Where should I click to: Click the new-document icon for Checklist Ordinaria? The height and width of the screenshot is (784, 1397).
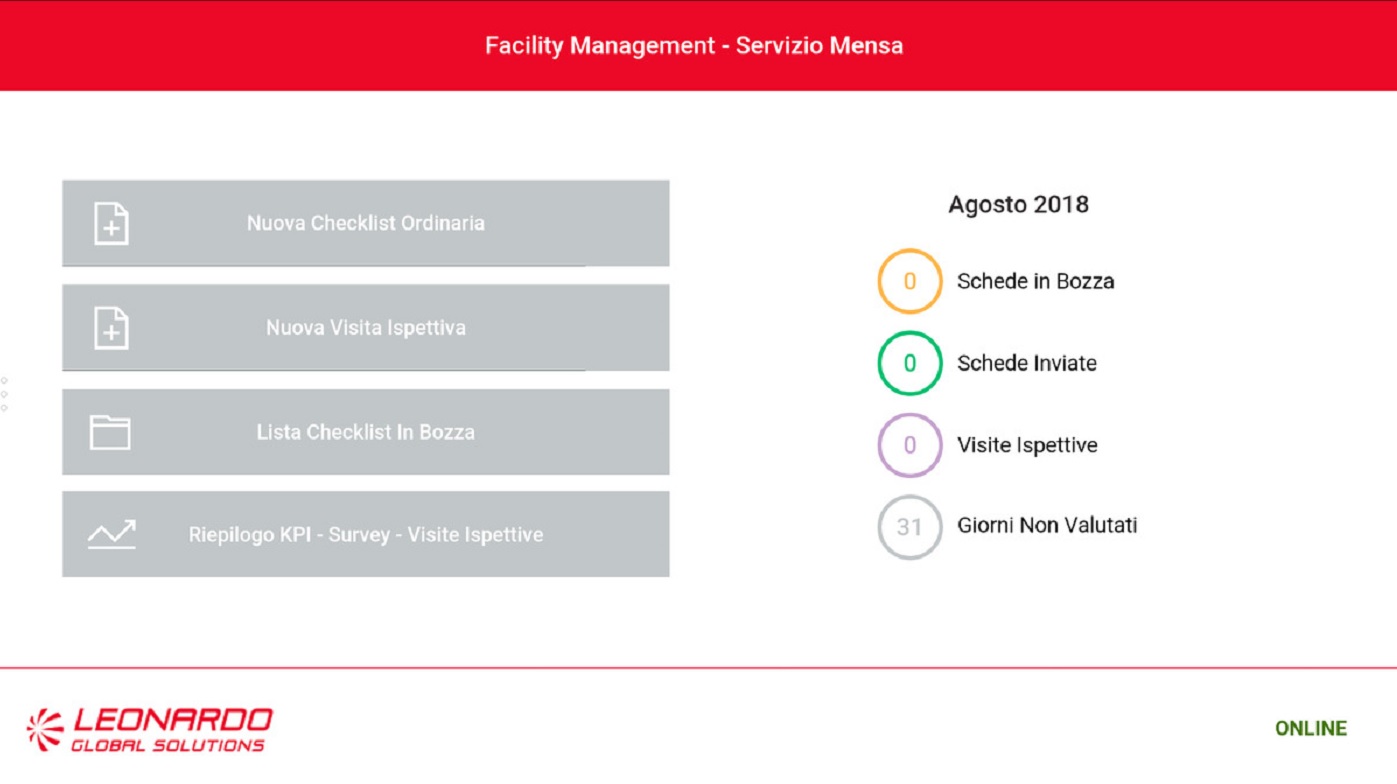(x=111, y=224)
